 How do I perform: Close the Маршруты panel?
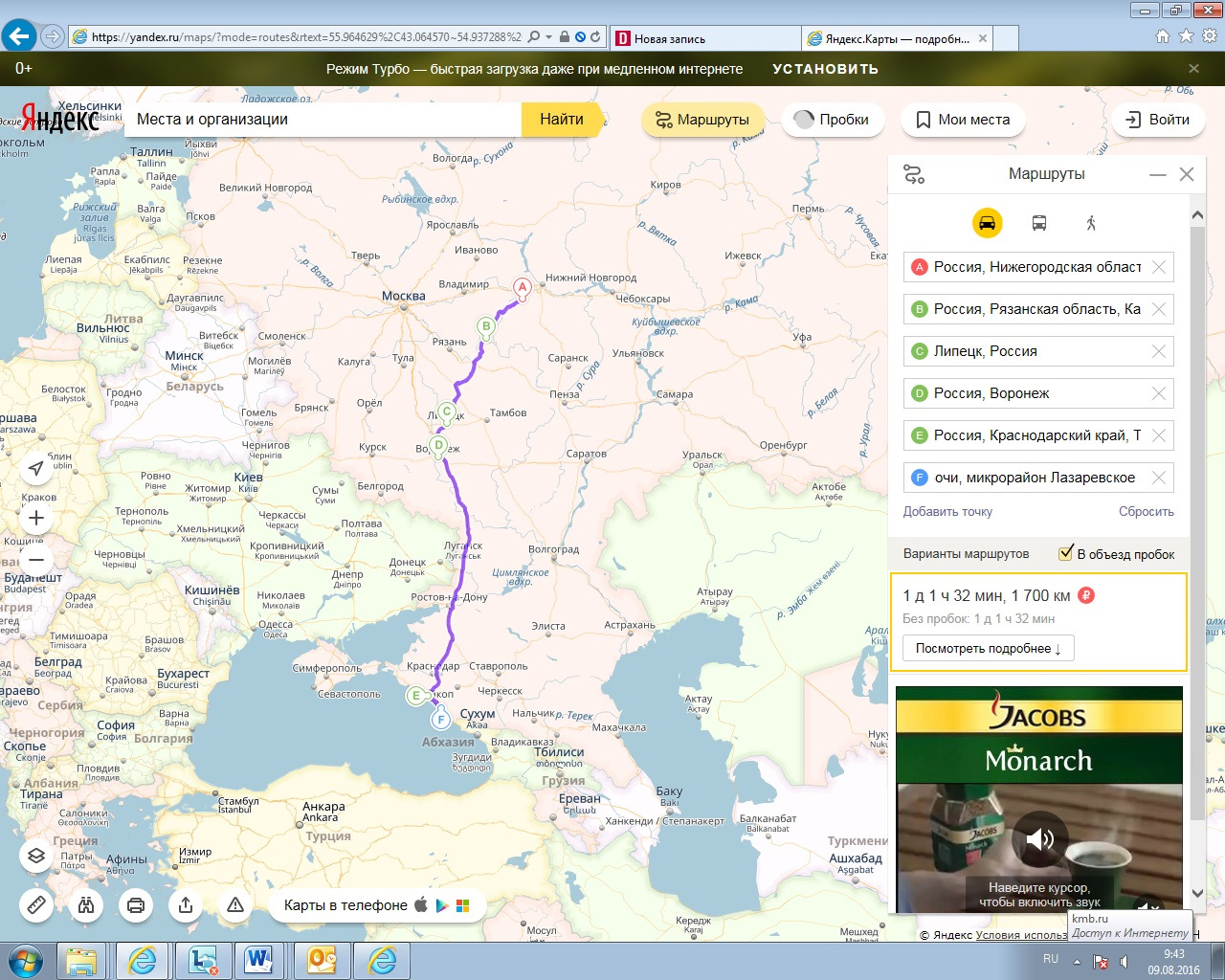click(1187, 174)
